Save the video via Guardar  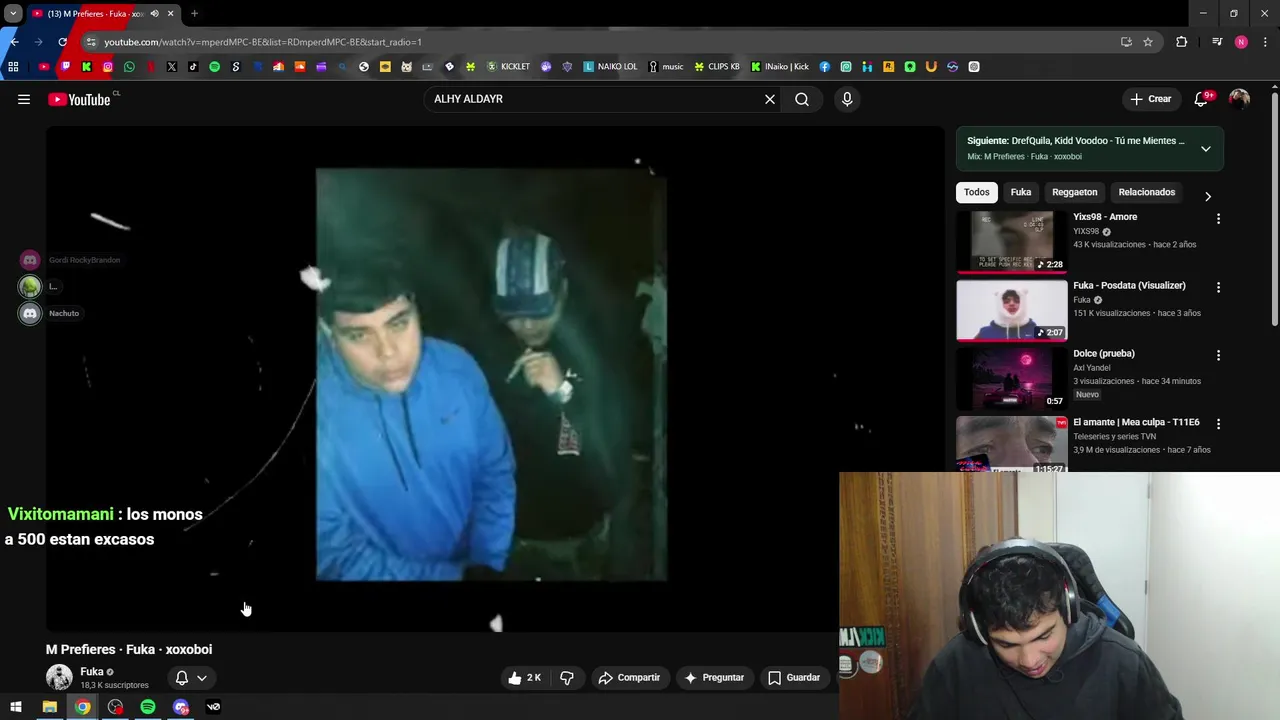[794, 678]
